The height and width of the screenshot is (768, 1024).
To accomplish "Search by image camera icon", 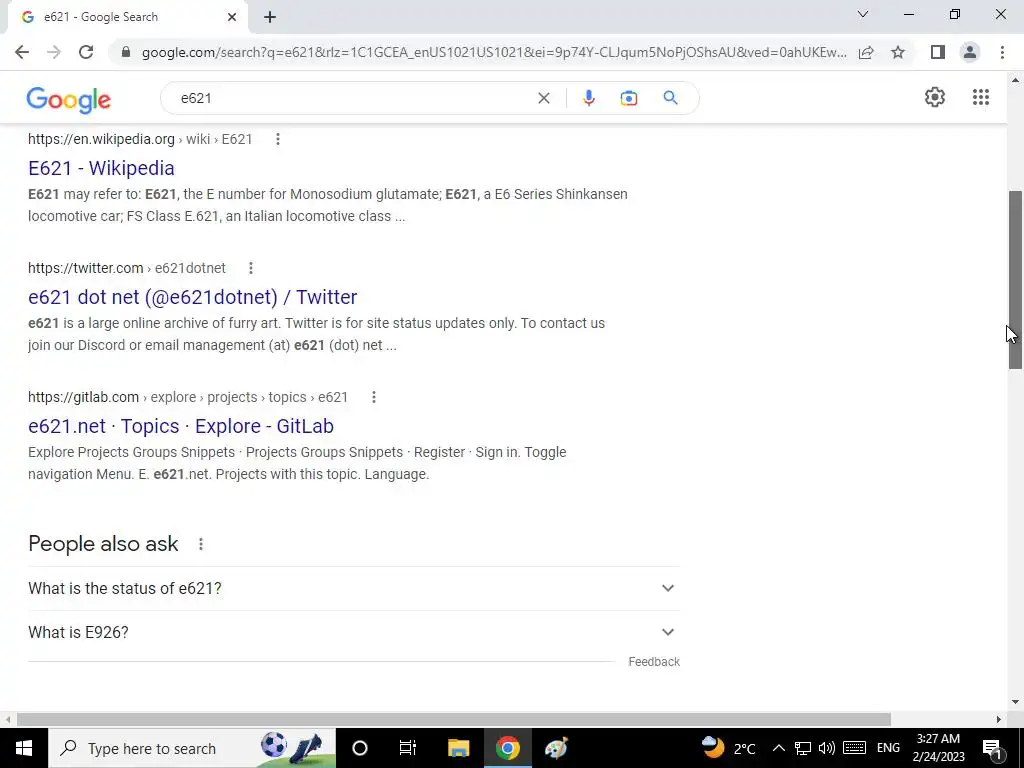I will (629, 98).
